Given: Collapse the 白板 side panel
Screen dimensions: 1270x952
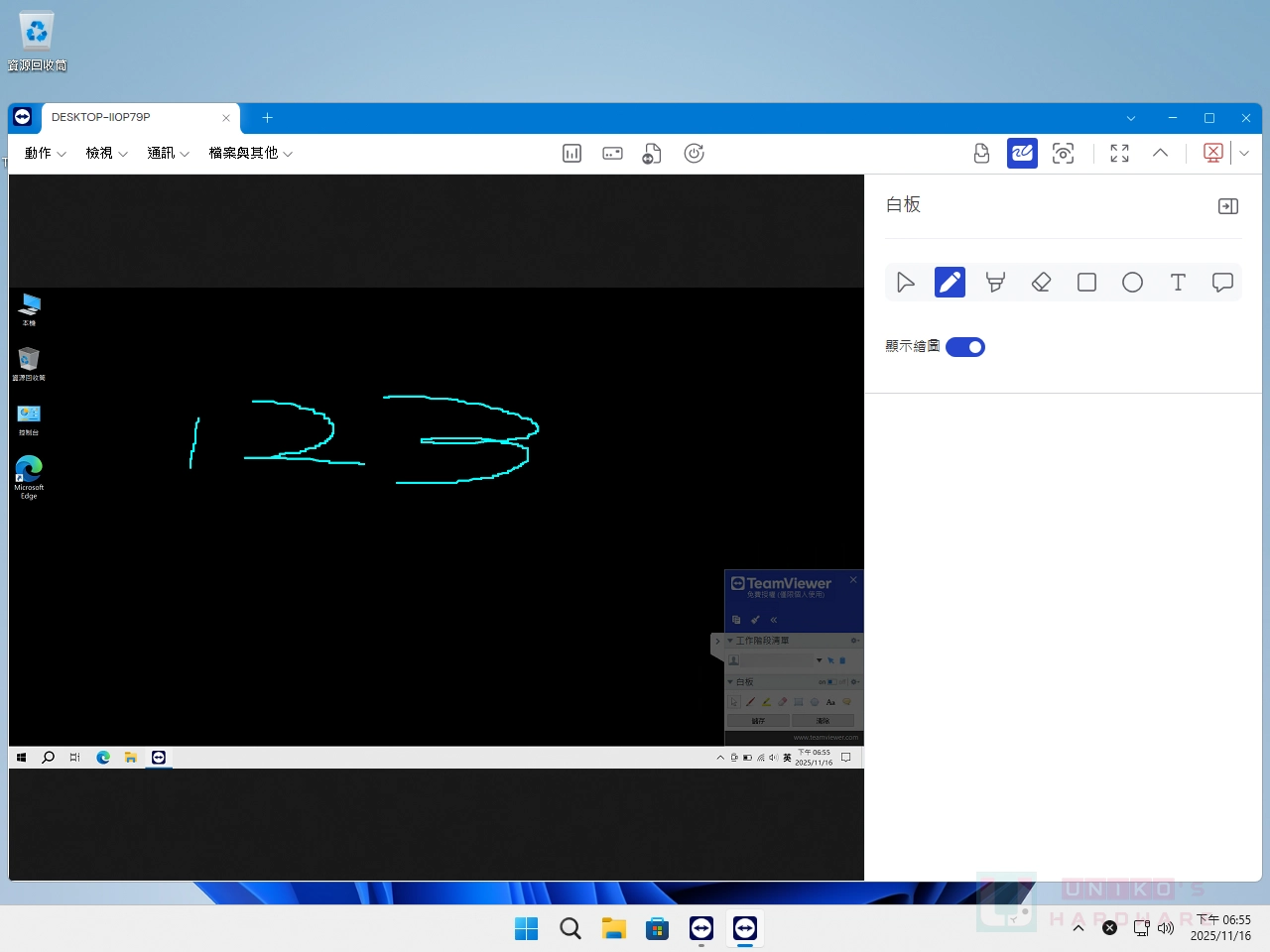Looking at the screenshot, I should [x=1227, y=206].
